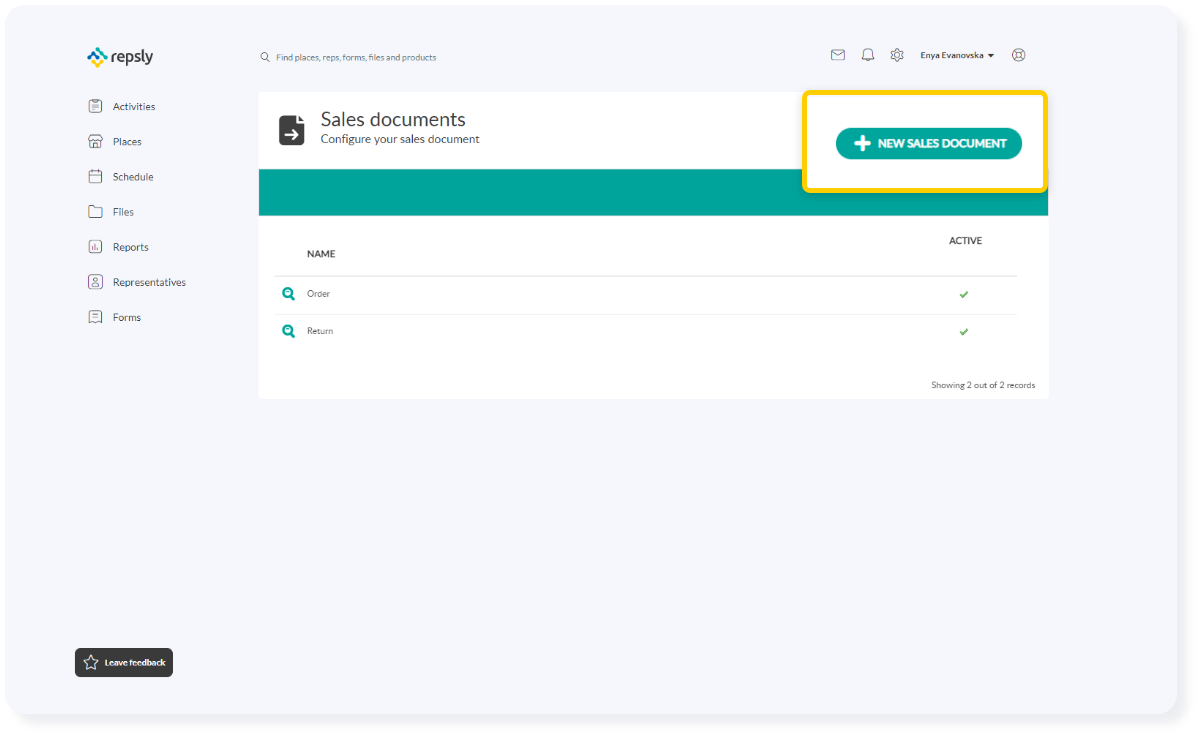Navigate to Files section
Screen dimensions: 1202x739
click(123, 212)
